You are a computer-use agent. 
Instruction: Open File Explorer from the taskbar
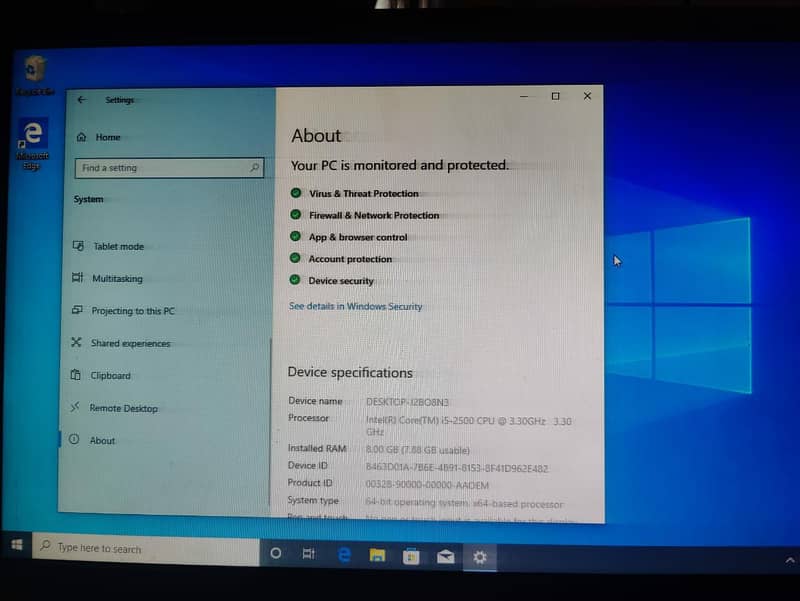point(377,555)
